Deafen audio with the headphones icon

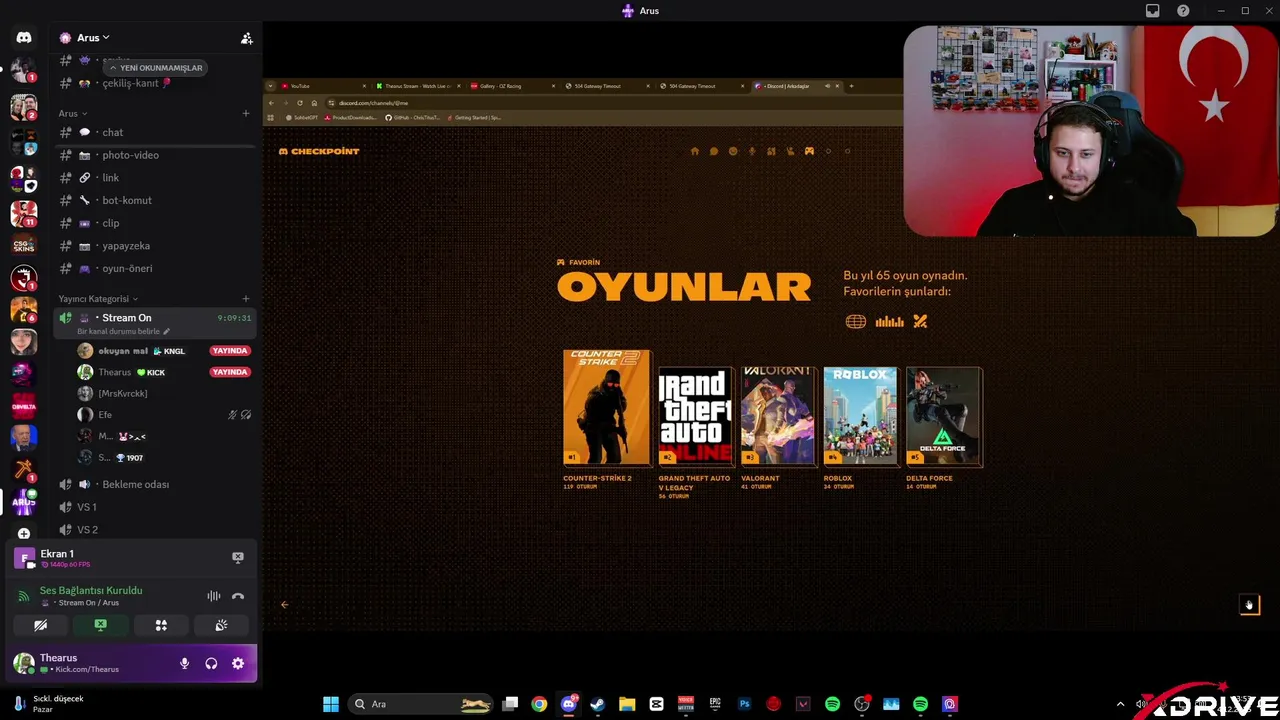[x=211, y=663]
